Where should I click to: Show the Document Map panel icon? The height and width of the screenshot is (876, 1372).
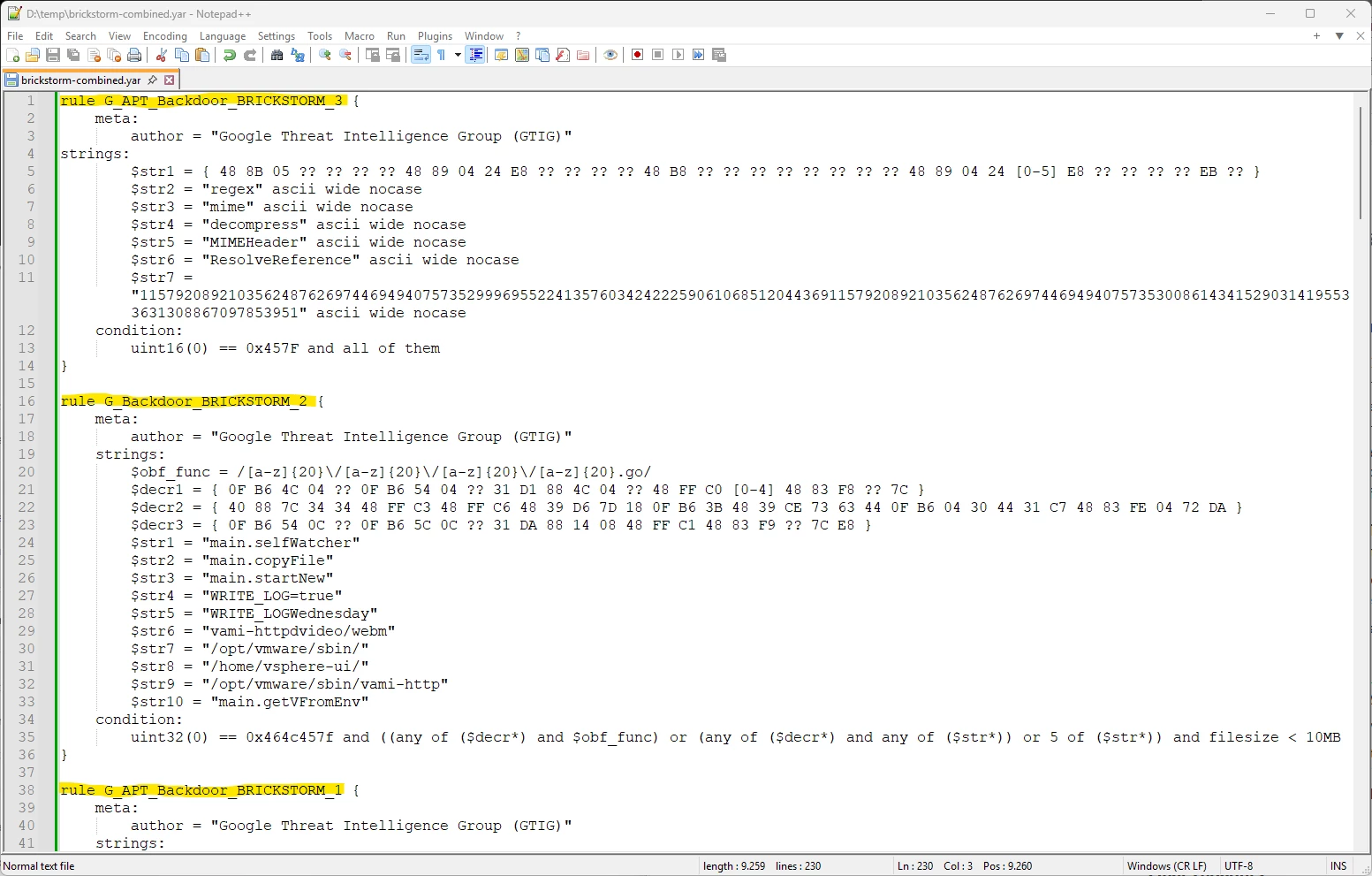(522, 55)
